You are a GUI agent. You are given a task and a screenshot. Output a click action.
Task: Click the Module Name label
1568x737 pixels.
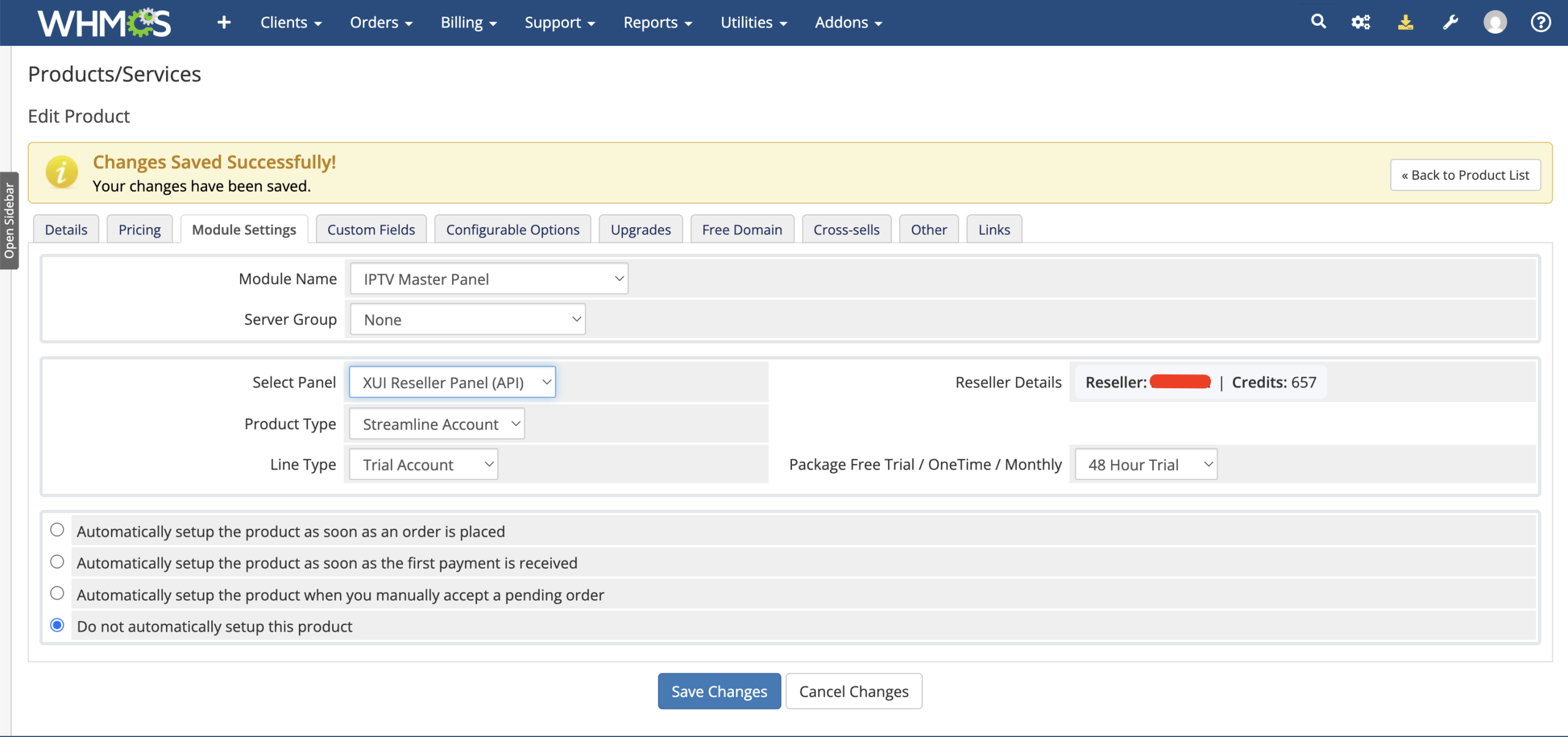click(288, 279)
